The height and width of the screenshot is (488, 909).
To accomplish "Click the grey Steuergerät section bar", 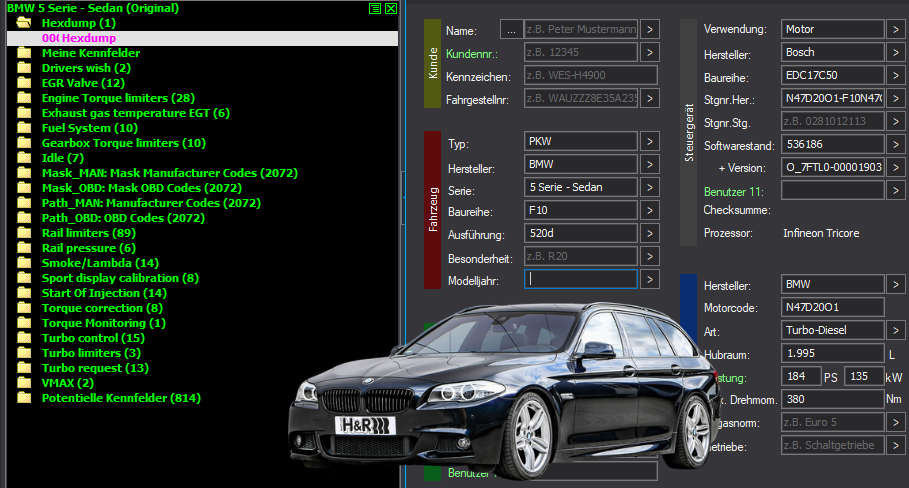I will [x=688, y=133].
